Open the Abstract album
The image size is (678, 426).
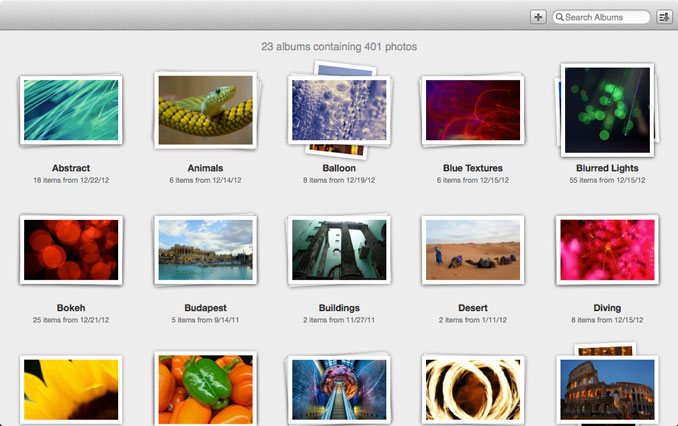click(71, 110)
